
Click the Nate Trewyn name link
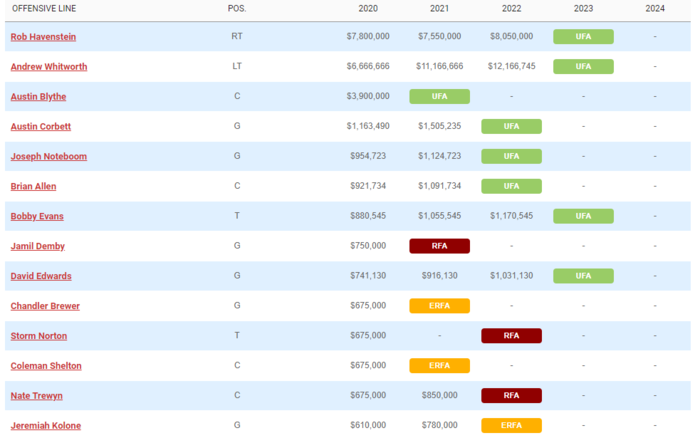click(36, 396)
